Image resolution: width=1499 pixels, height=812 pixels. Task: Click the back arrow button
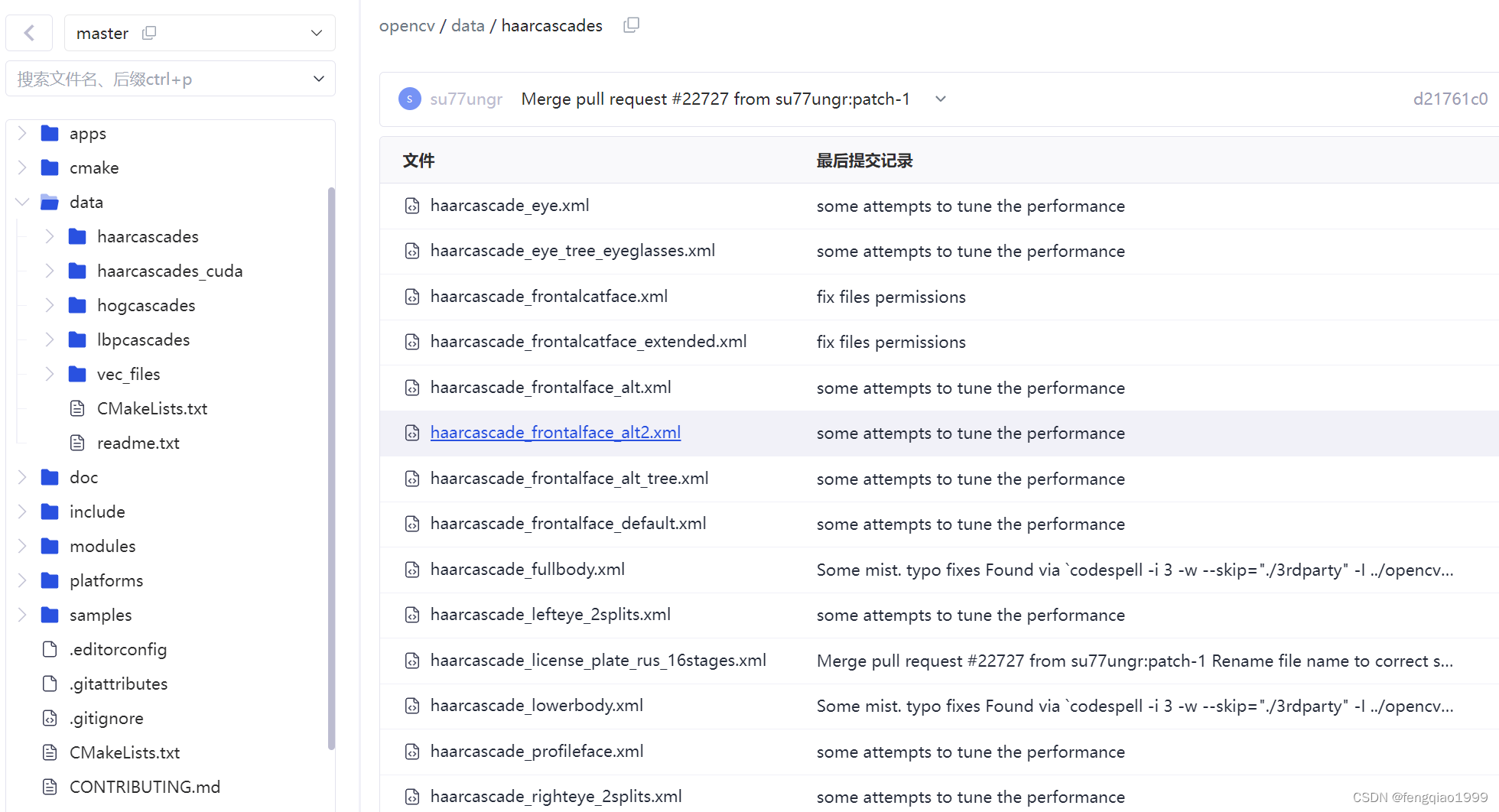click(29, 33)
